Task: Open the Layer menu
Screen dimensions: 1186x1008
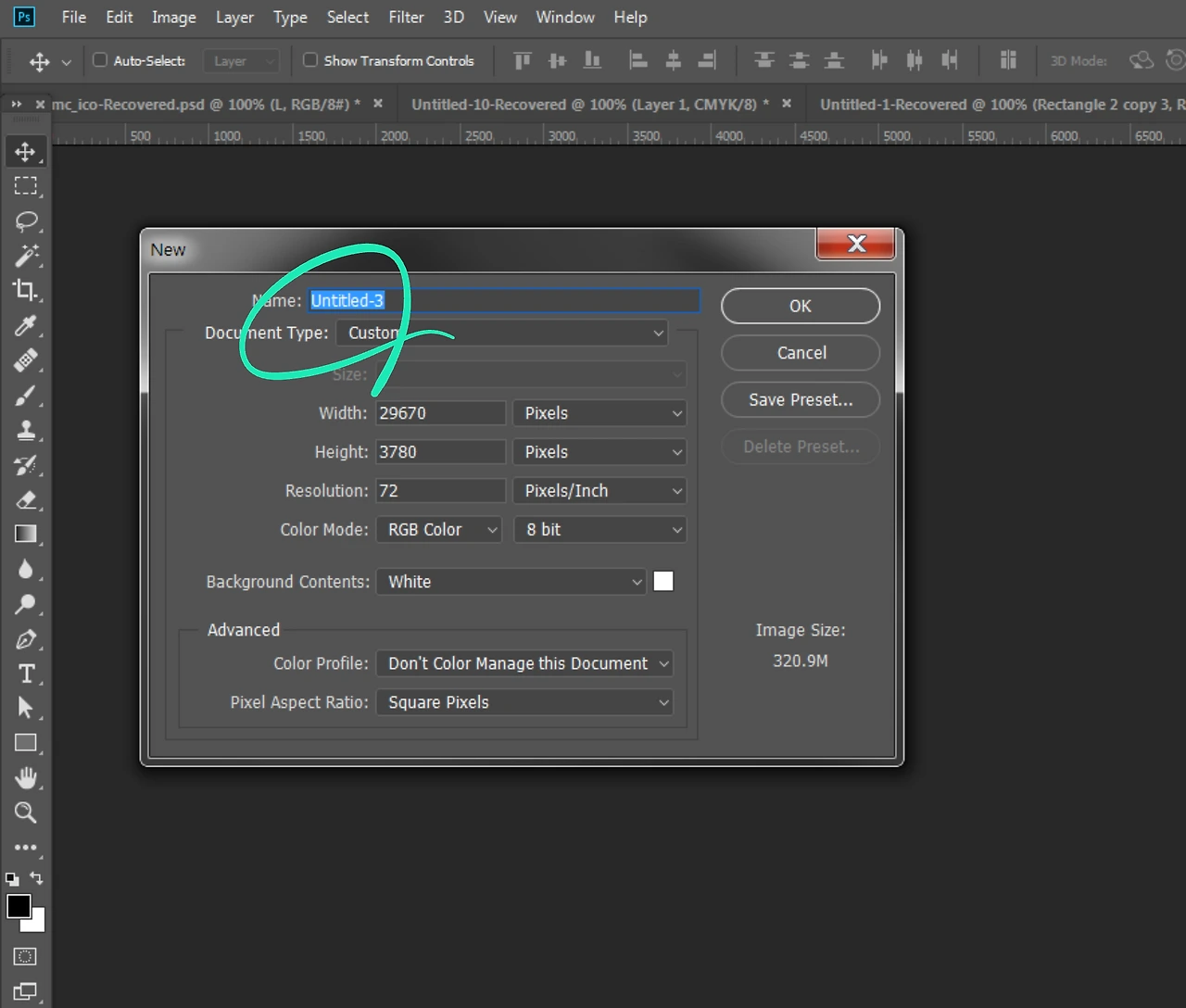Action: point(234,17)
